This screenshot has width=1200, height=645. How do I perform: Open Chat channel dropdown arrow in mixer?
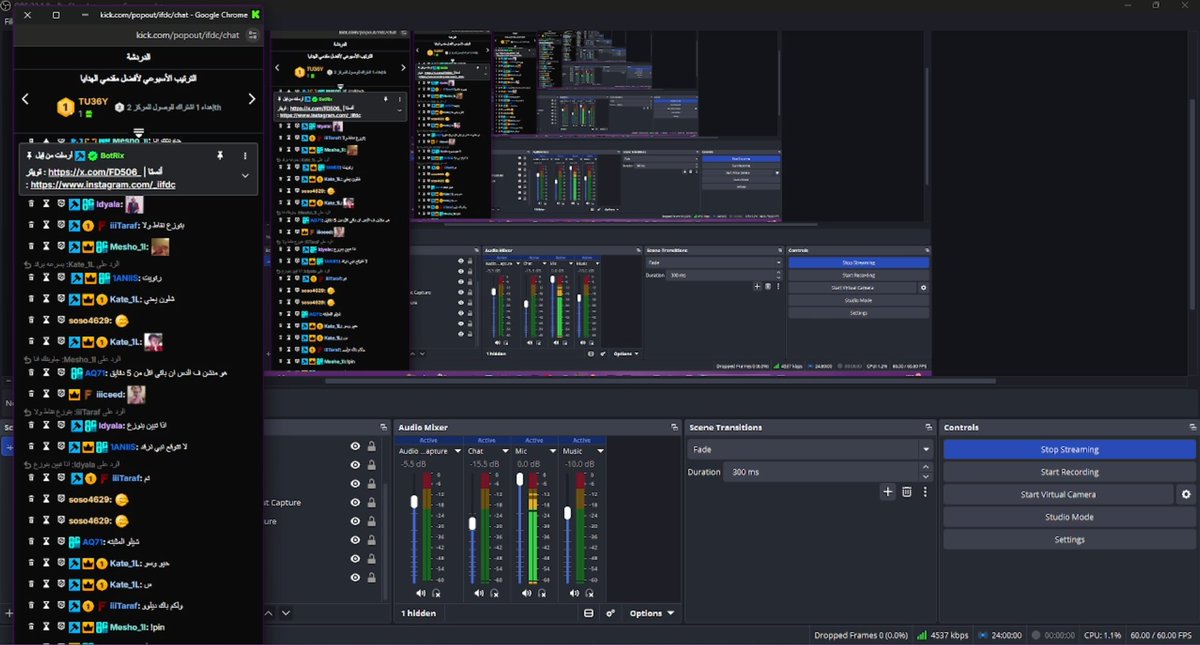pos(506,451)
